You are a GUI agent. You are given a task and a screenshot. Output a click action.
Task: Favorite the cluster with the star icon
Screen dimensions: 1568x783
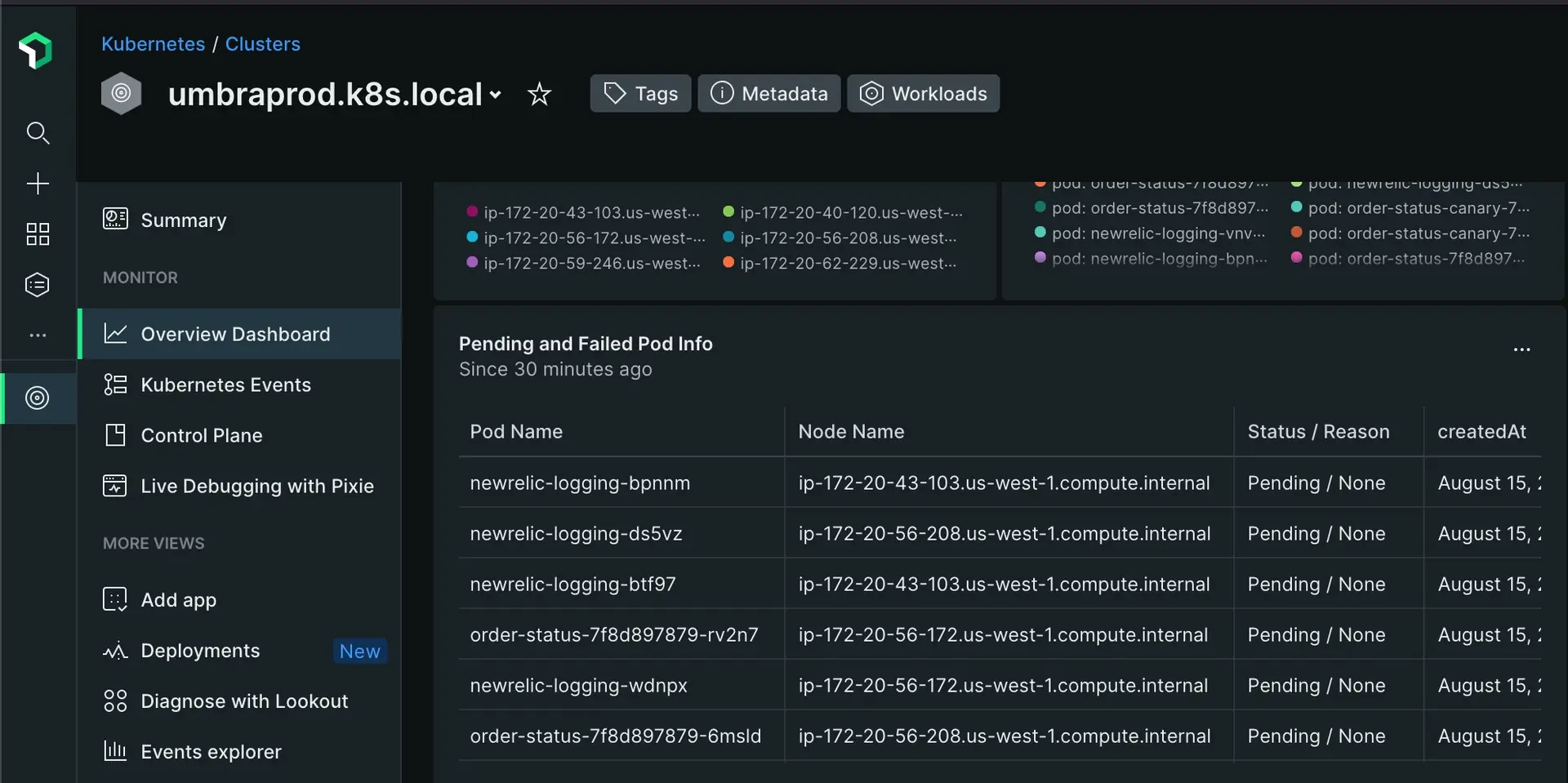click(x=539, y=94)
